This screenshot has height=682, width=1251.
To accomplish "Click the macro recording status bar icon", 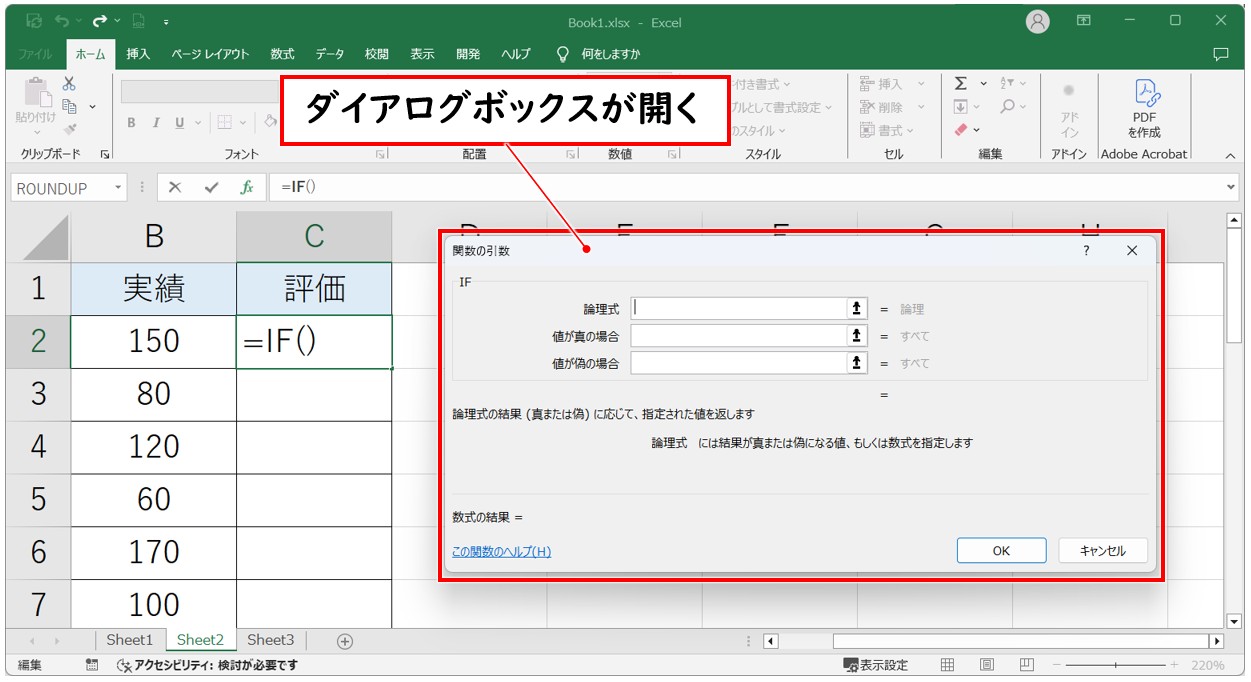I will 92,665.
